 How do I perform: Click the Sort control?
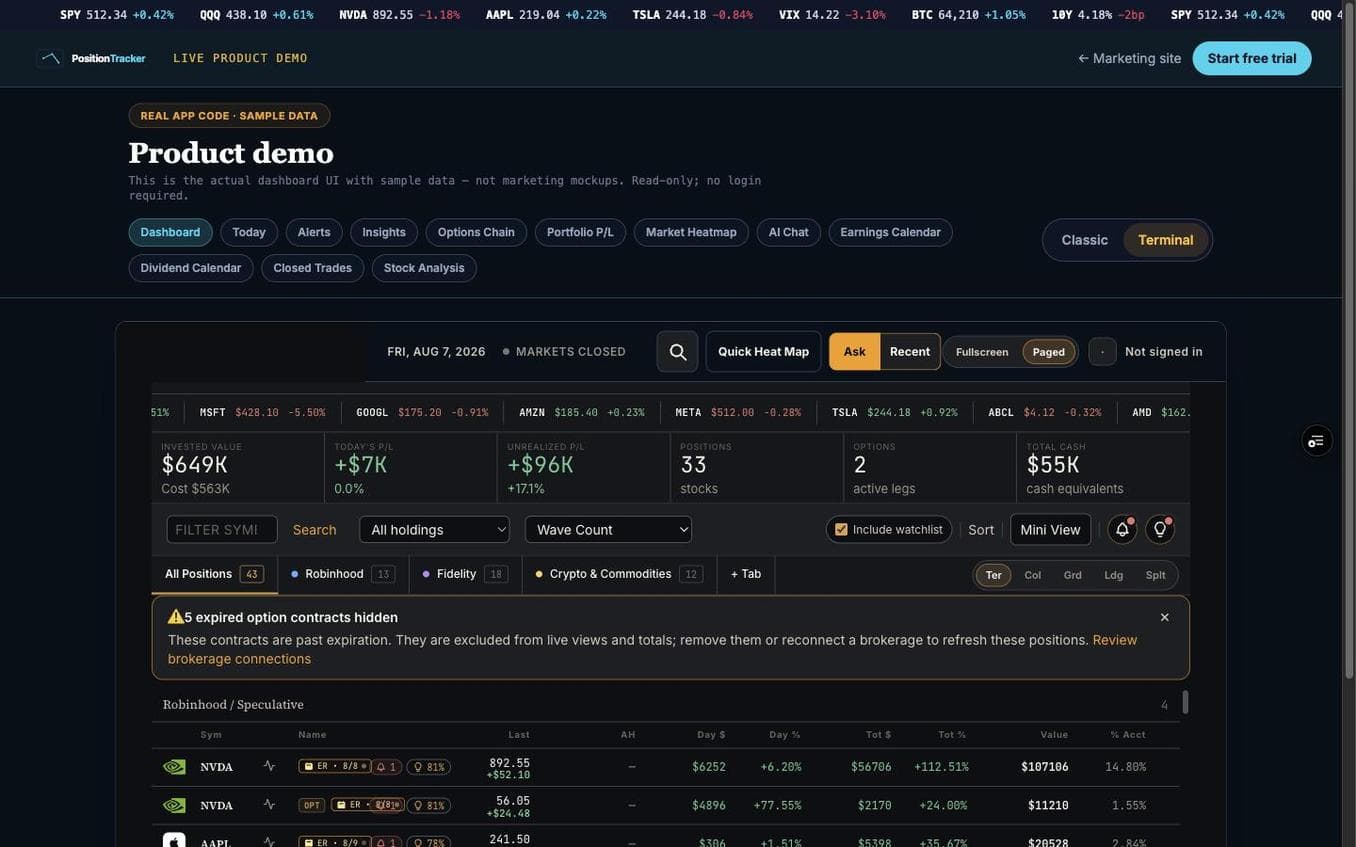click(981, 530)
